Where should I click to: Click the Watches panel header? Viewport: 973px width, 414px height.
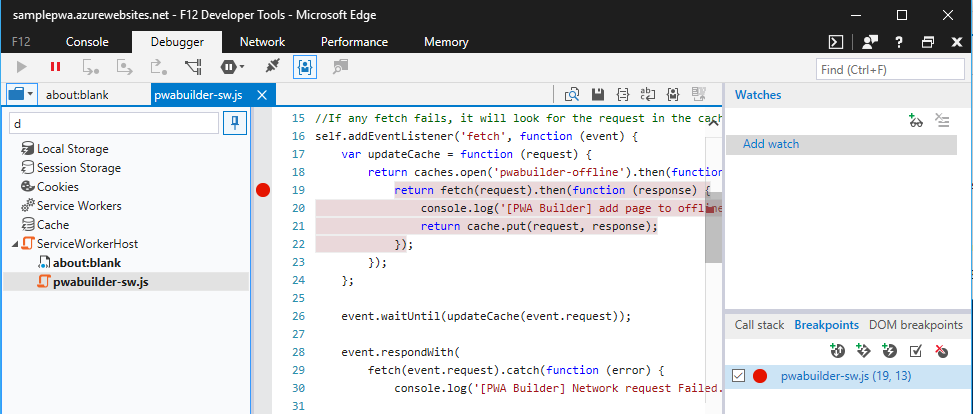point(758,95)
